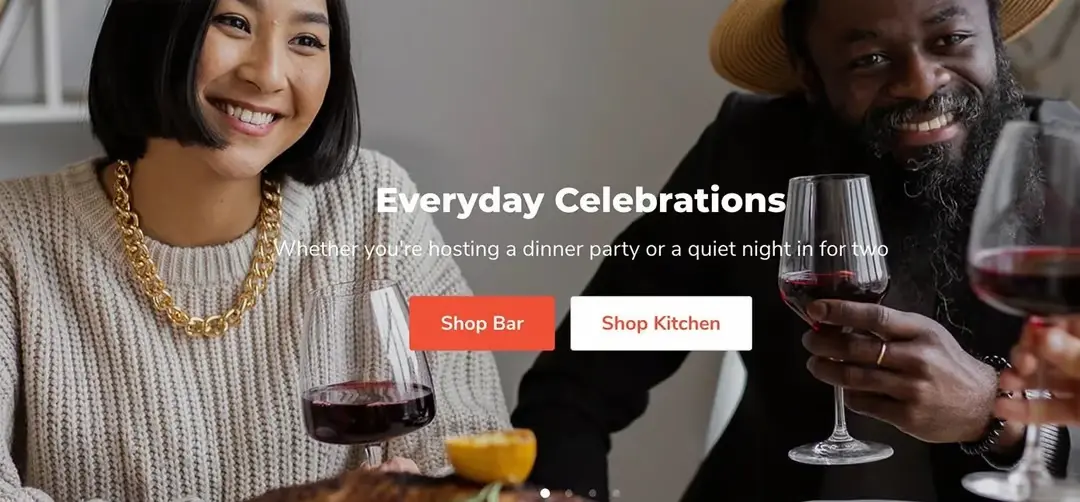1080x502 pixels.
Task: Click the gold ring on the man's finger
Action: pos(881,353)
